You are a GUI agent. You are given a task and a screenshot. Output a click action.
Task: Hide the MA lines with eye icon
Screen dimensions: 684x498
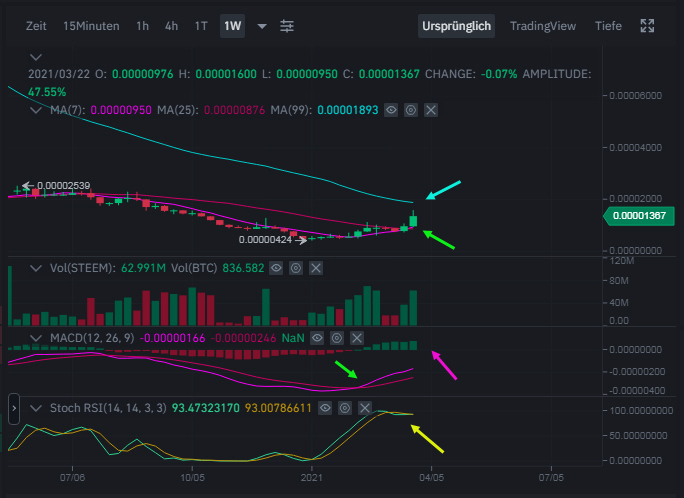[391, 109]
